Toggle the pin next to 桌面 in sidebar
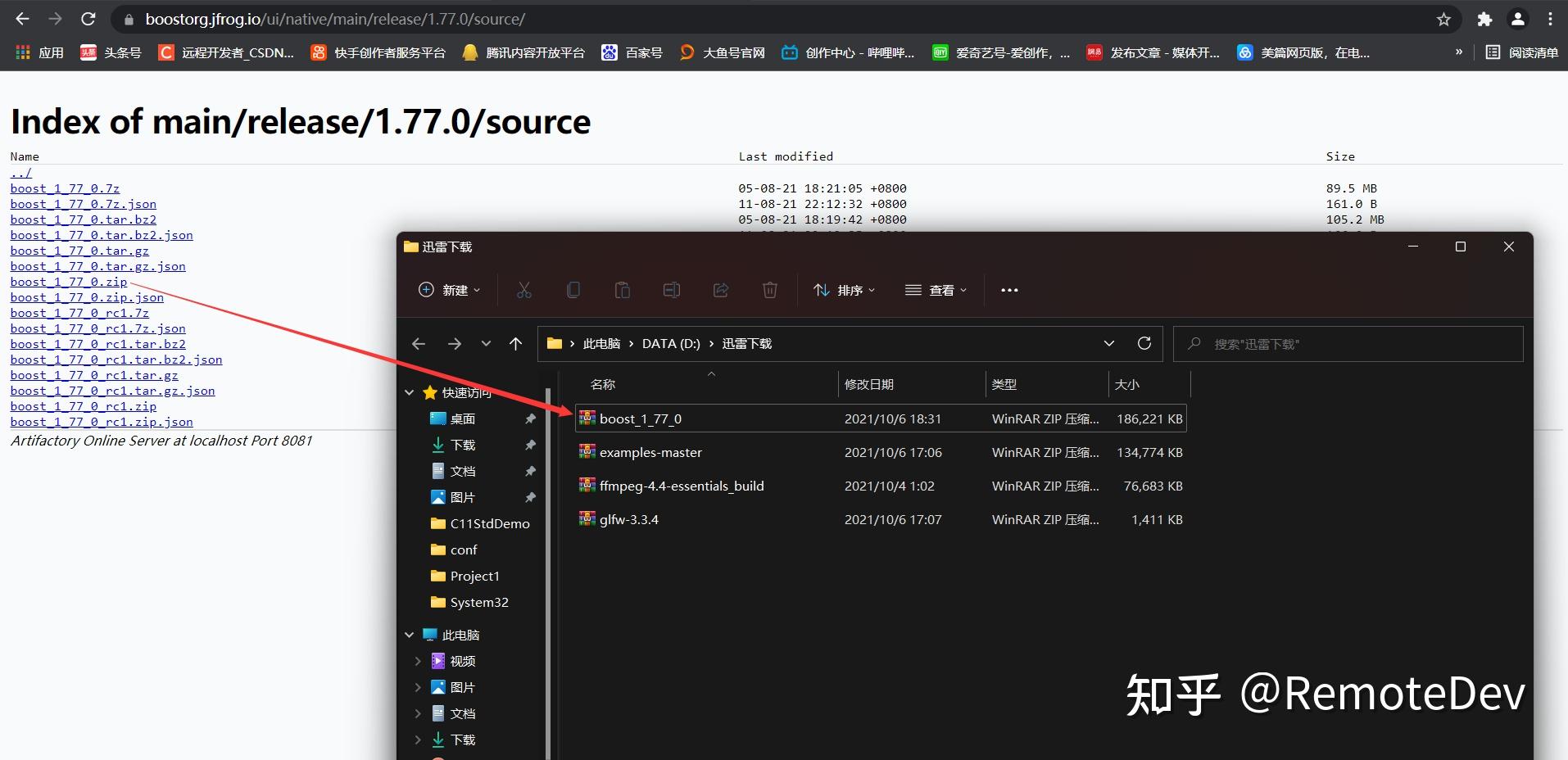 click(531, 418)
